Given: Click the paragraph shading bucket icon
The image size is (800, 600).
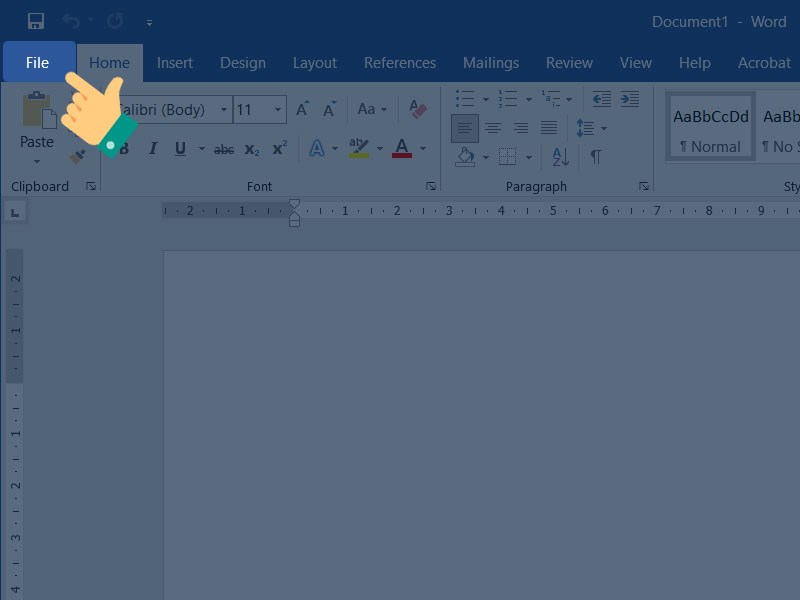Looking at the screenshot, I should tap(465, 157).
